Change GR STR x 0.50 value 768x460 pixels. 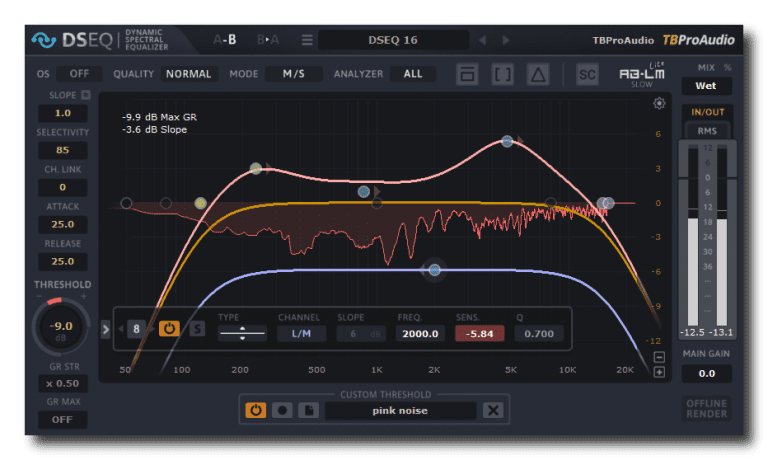tap(63, 384)
